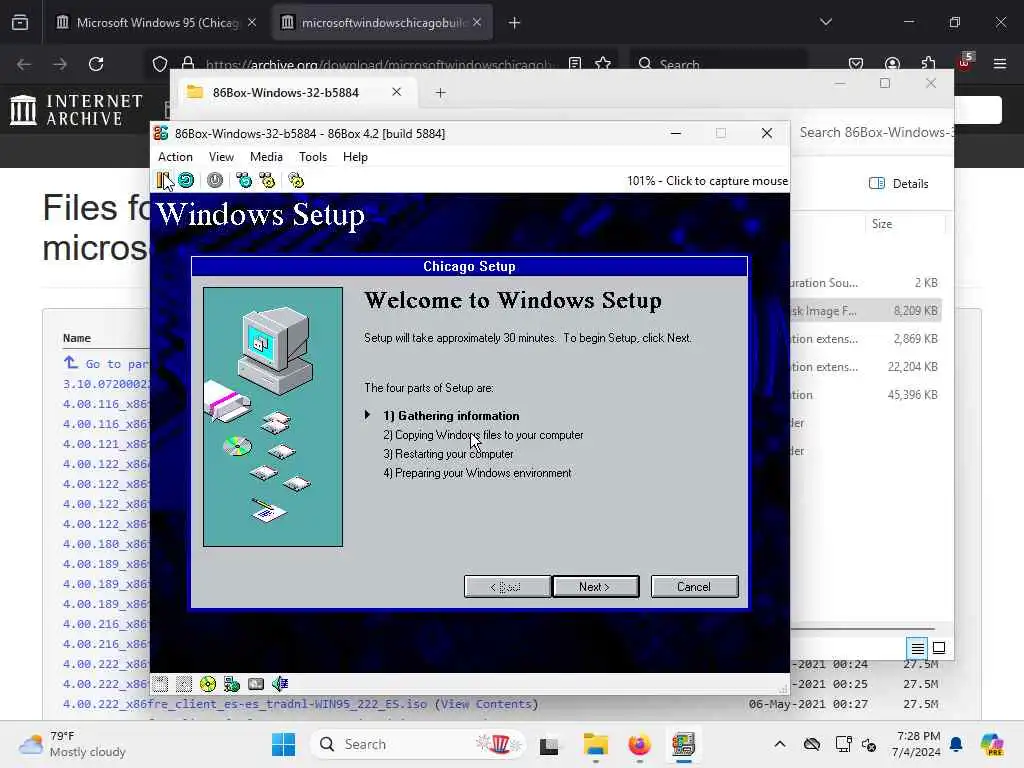Open the Tools menu in 86Box
The height and width of the screenshot is (768, 1024).
[x=313, y=157]
